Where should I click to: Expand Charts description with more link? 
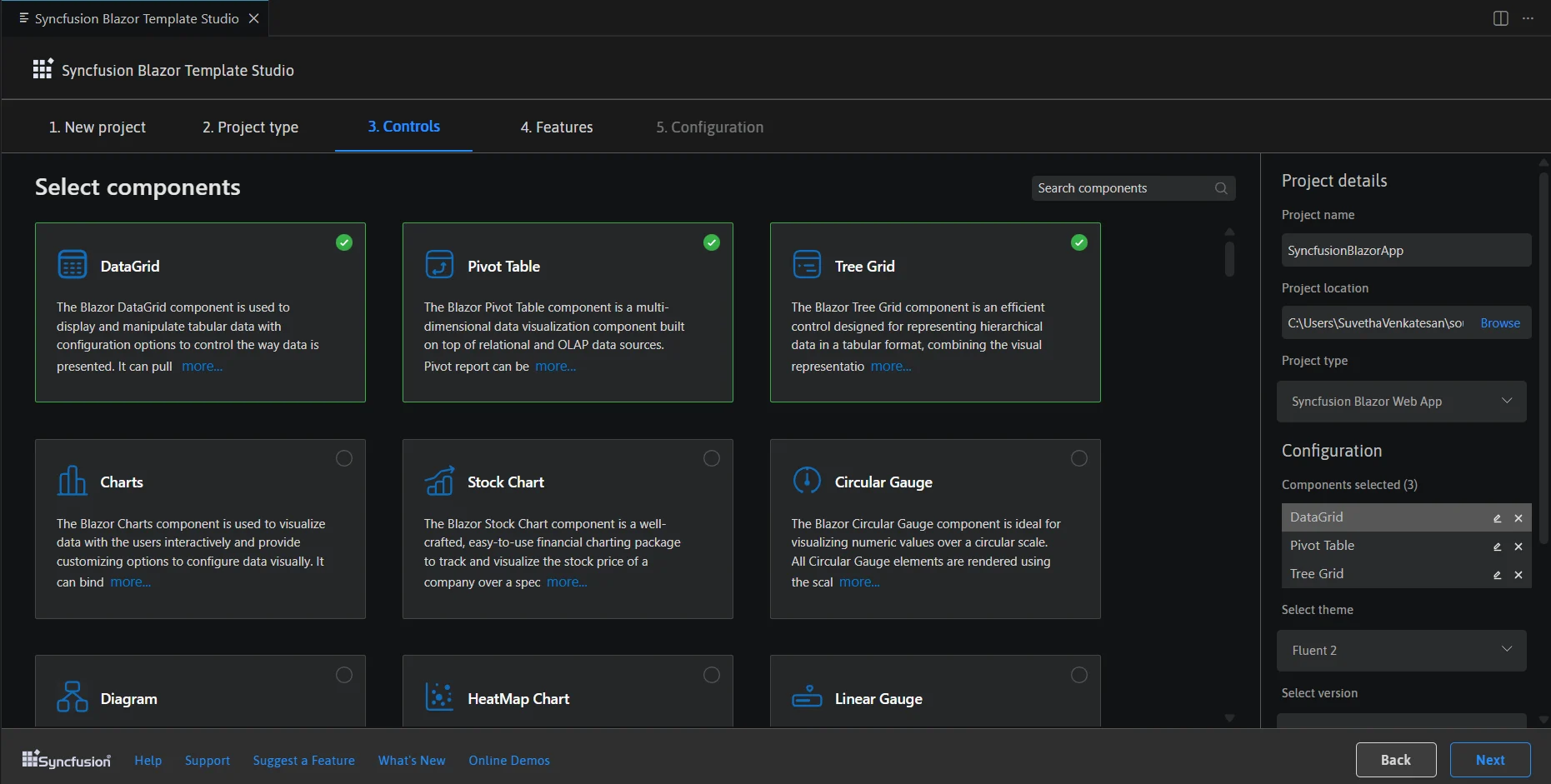pos(131,582)
